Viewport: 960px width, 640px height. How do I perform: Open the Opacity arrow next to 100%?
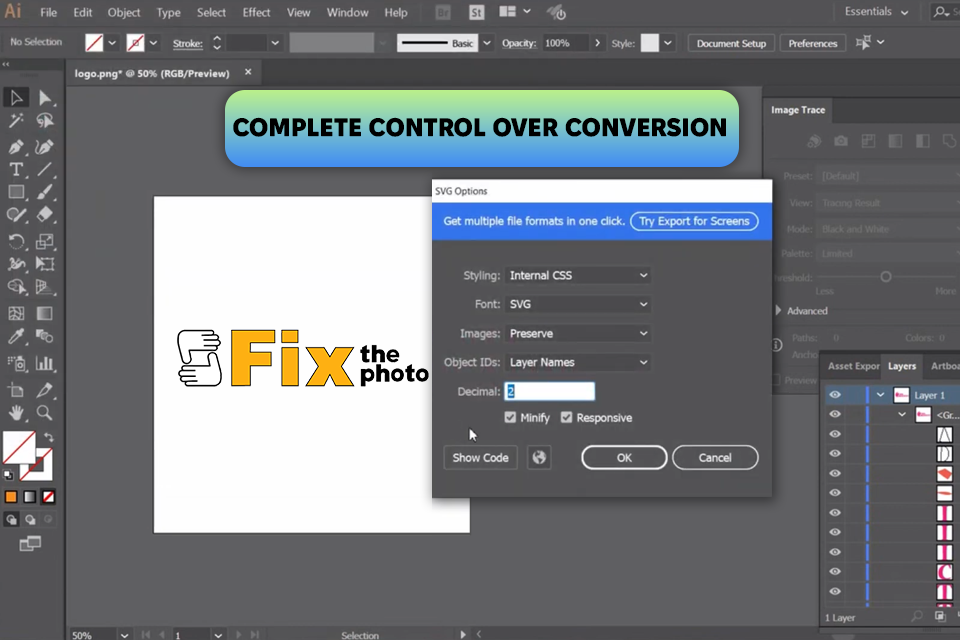(x=597, y=43)
